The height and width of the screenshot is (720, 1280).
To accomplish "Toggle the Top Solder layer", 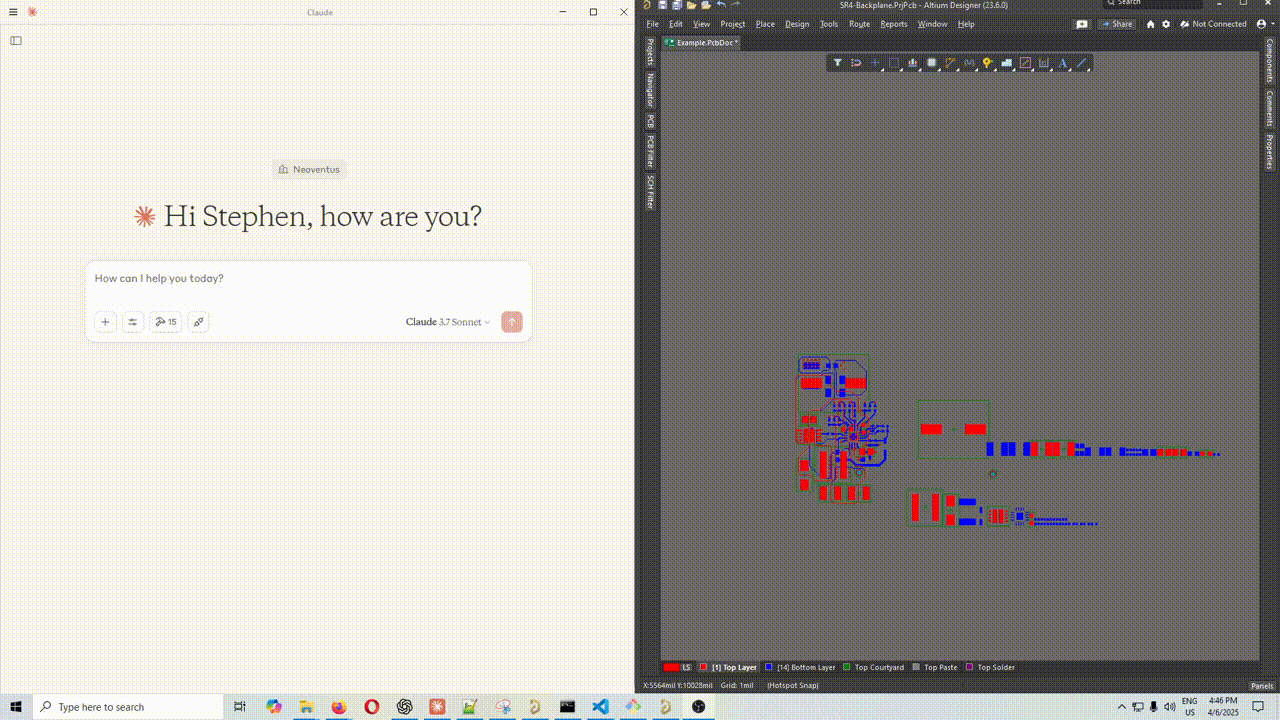I will point(990,667).
